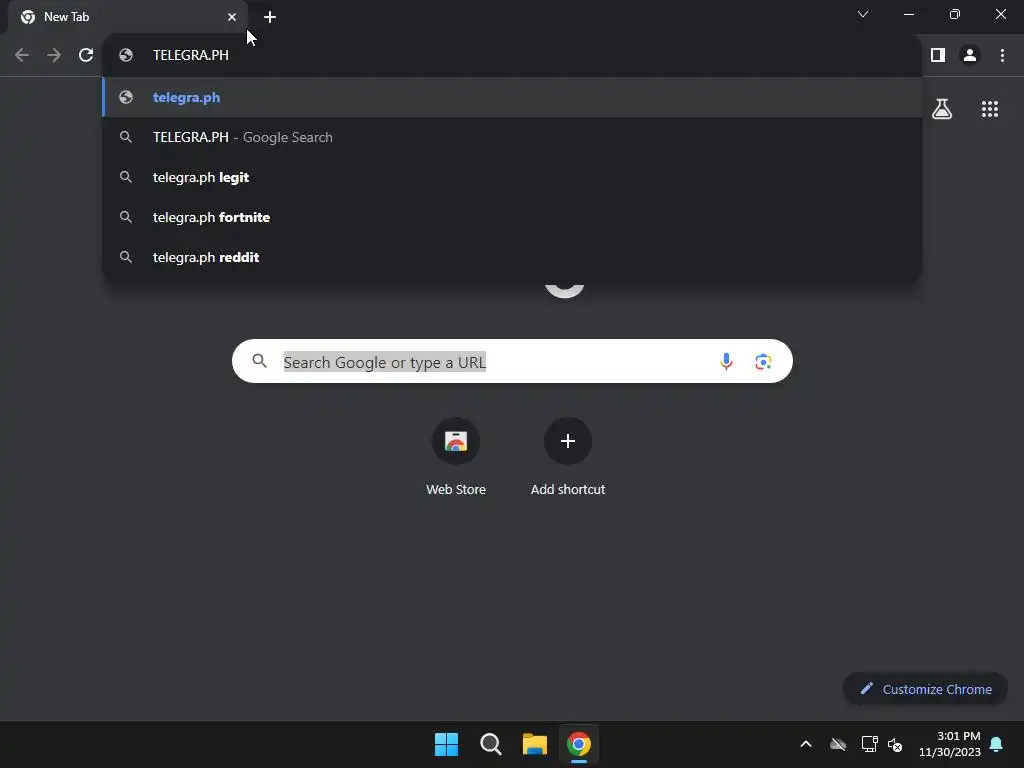Open File Explorer from the taskbar

(535, 744)
